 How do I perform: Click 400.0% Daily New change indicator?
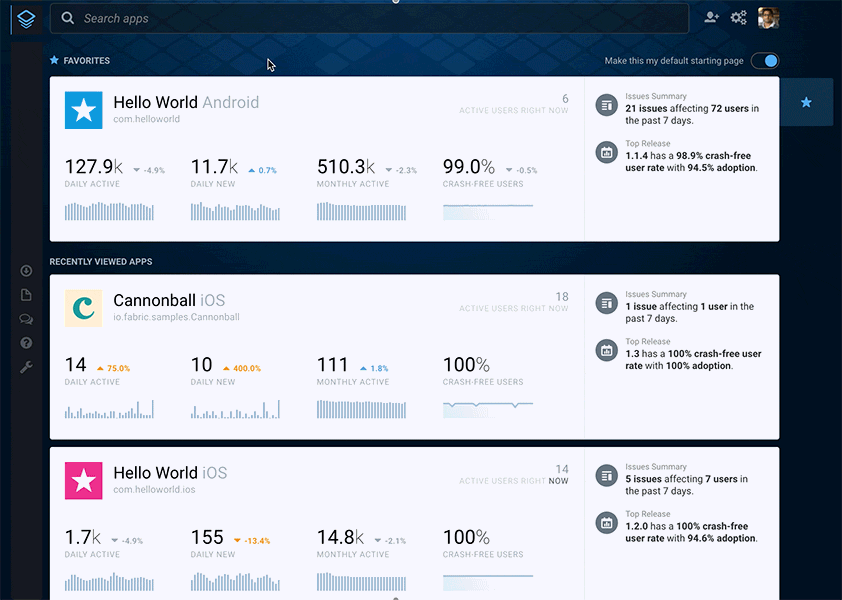[x=242, y=368]
